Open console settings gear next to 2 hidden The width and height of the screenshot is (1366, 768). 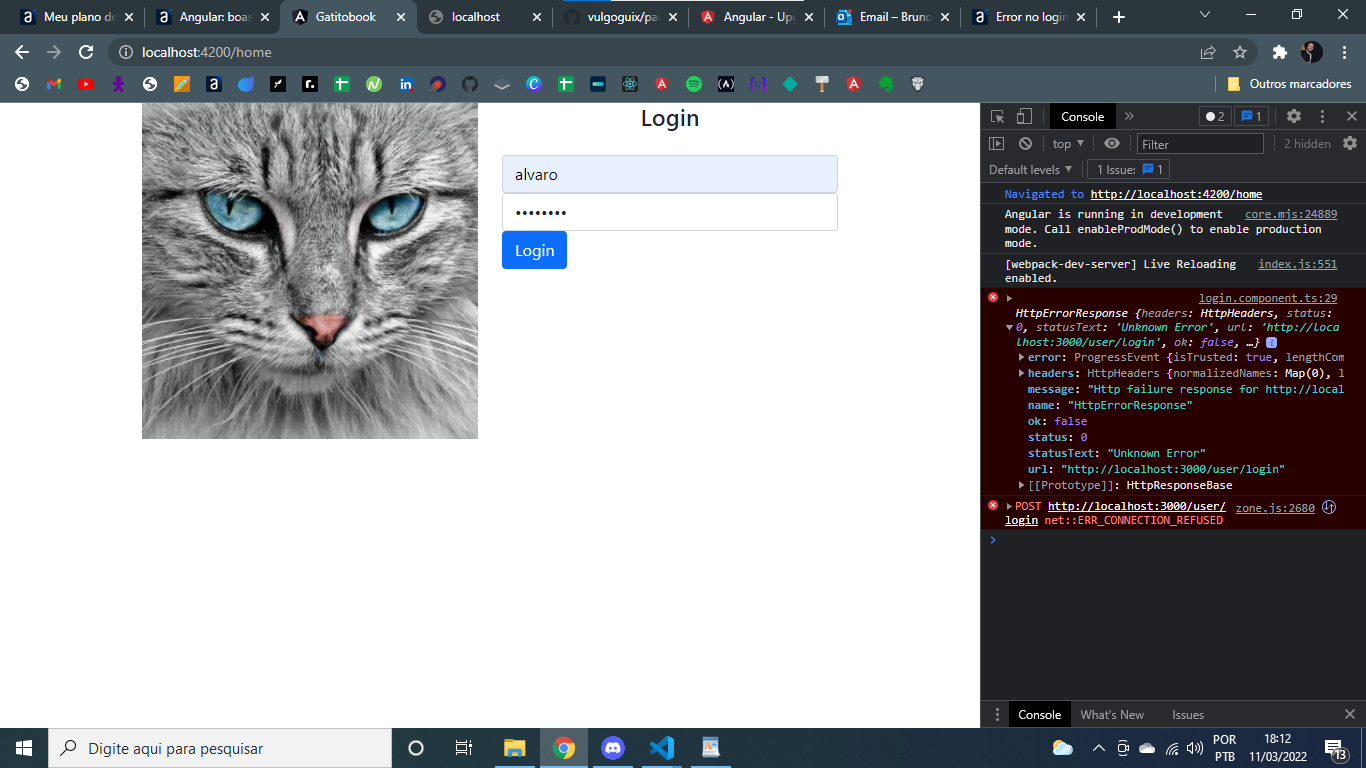point(1350,144)
